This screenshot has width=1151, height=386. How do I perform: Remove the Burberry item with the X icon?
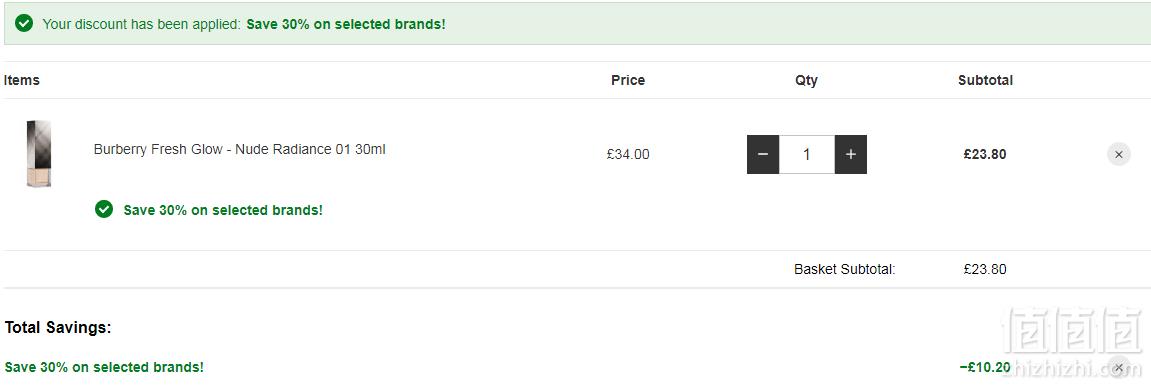click(x=1119, y=154)
